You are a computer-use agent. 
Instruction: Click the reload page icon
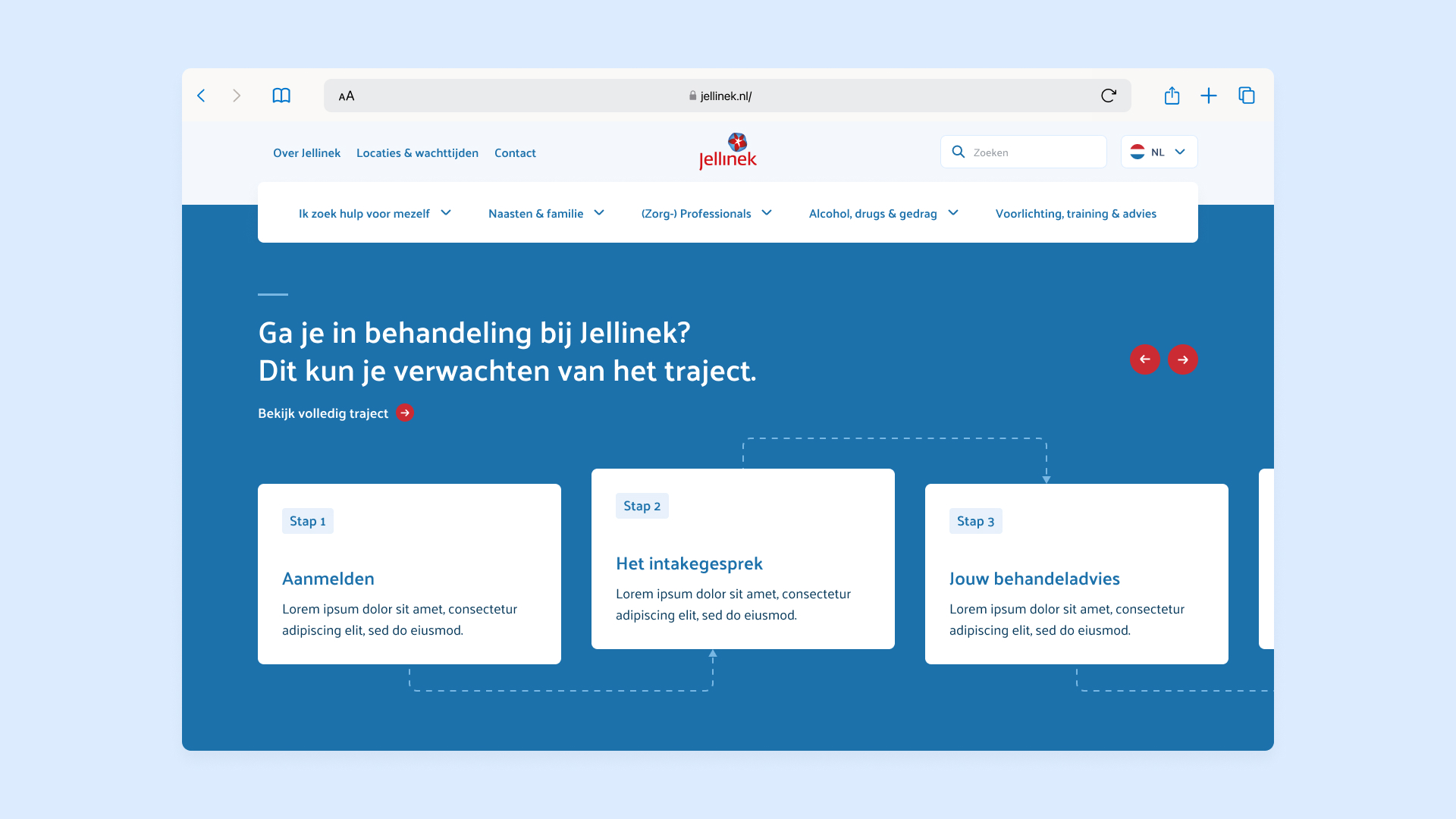point(1108,96)
